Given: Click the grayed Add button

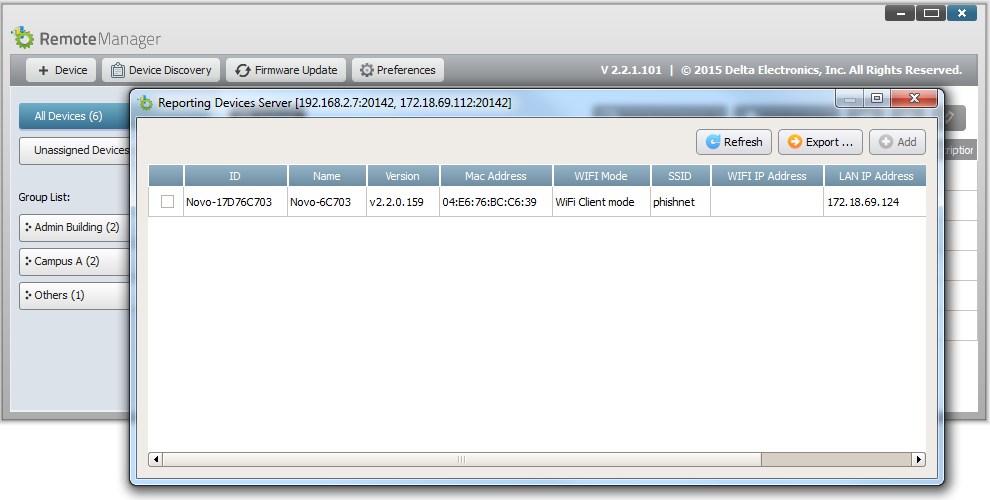Looking at the screenshot, I should [897, 142].
